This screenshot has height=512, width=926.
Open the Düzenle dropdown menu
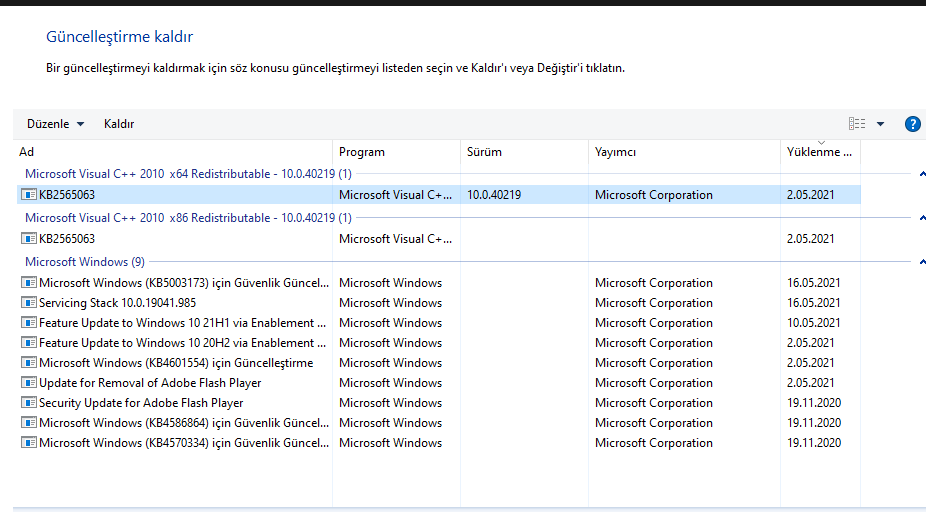55,124
